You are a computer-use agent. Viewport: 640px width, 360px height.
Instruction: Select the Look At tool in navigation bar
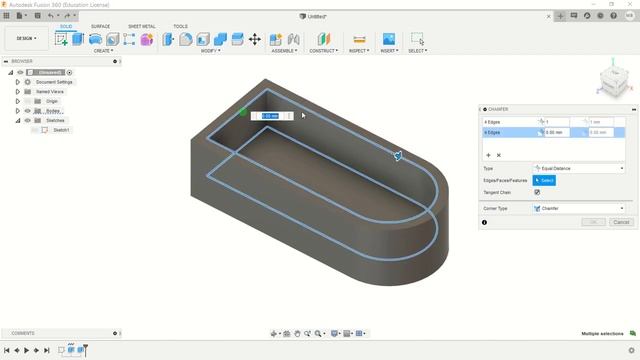coord(287,333)
